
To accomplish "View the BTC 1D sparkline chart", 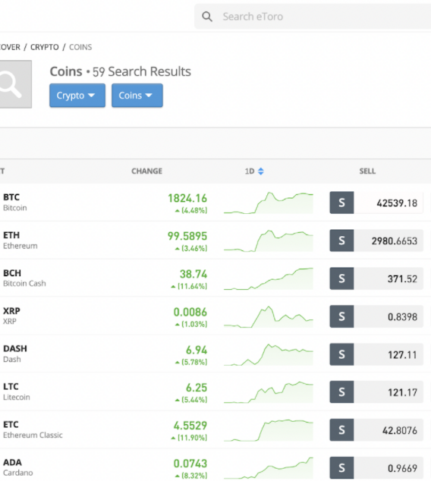I will 269,203.
